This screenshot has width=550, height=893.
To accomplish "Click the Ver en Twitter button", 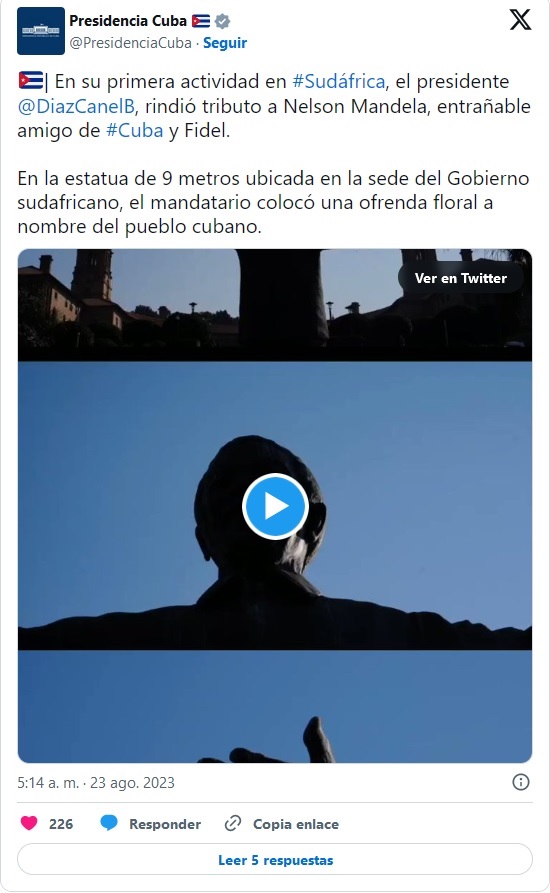I will (x=461, y=278).
